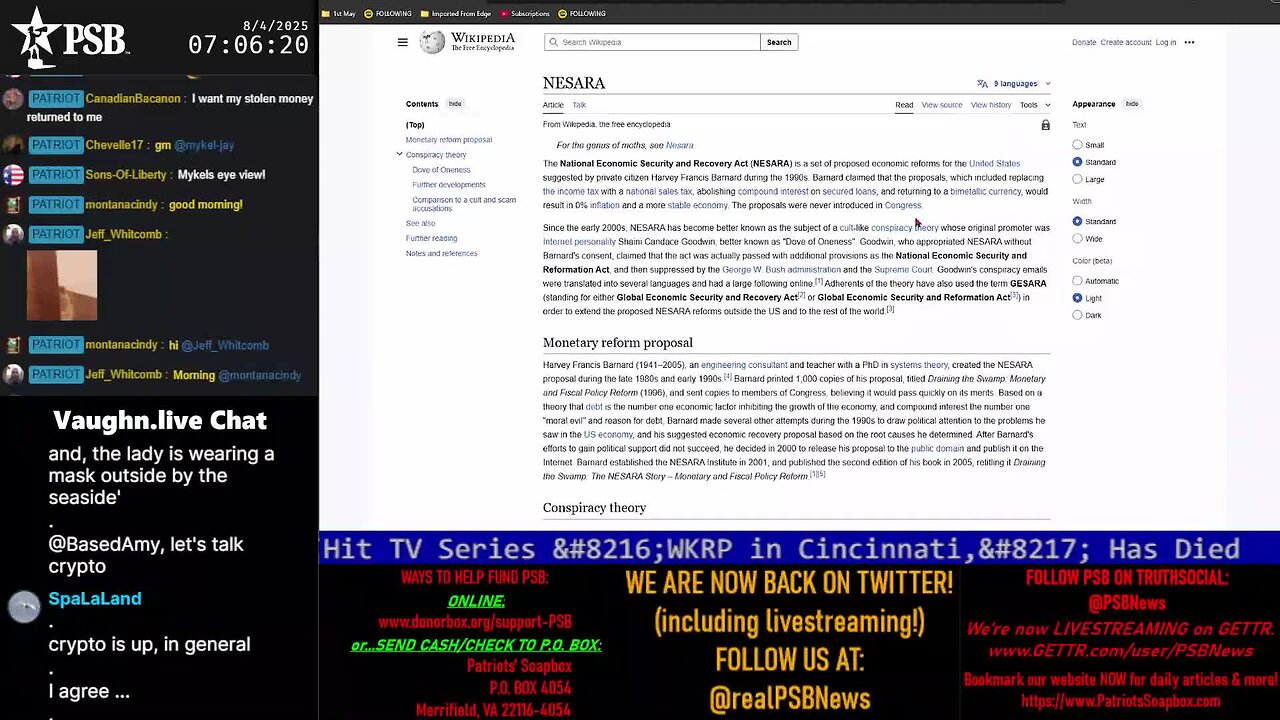
Task: Click the SpaLaLand username in Vaughn.live chat
Action: [95, 598]
